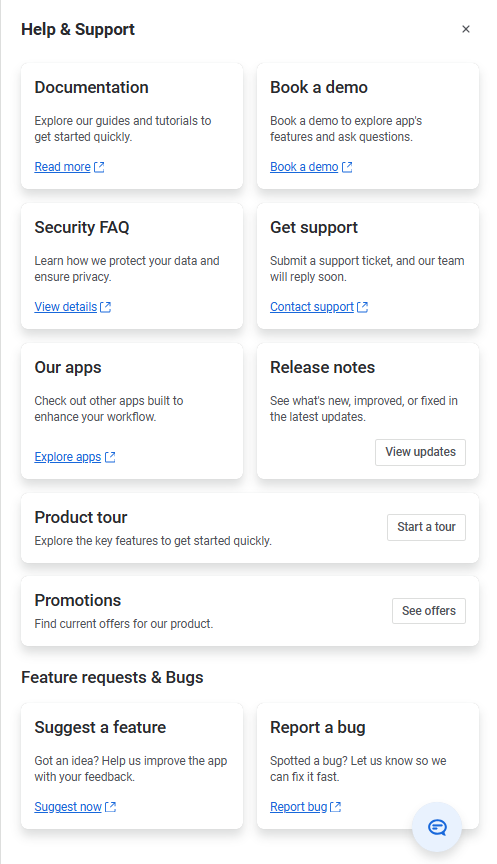Click external-link icon beside View details
The image size is (497, 864).
pyautogui.click(x=106, y=307)
